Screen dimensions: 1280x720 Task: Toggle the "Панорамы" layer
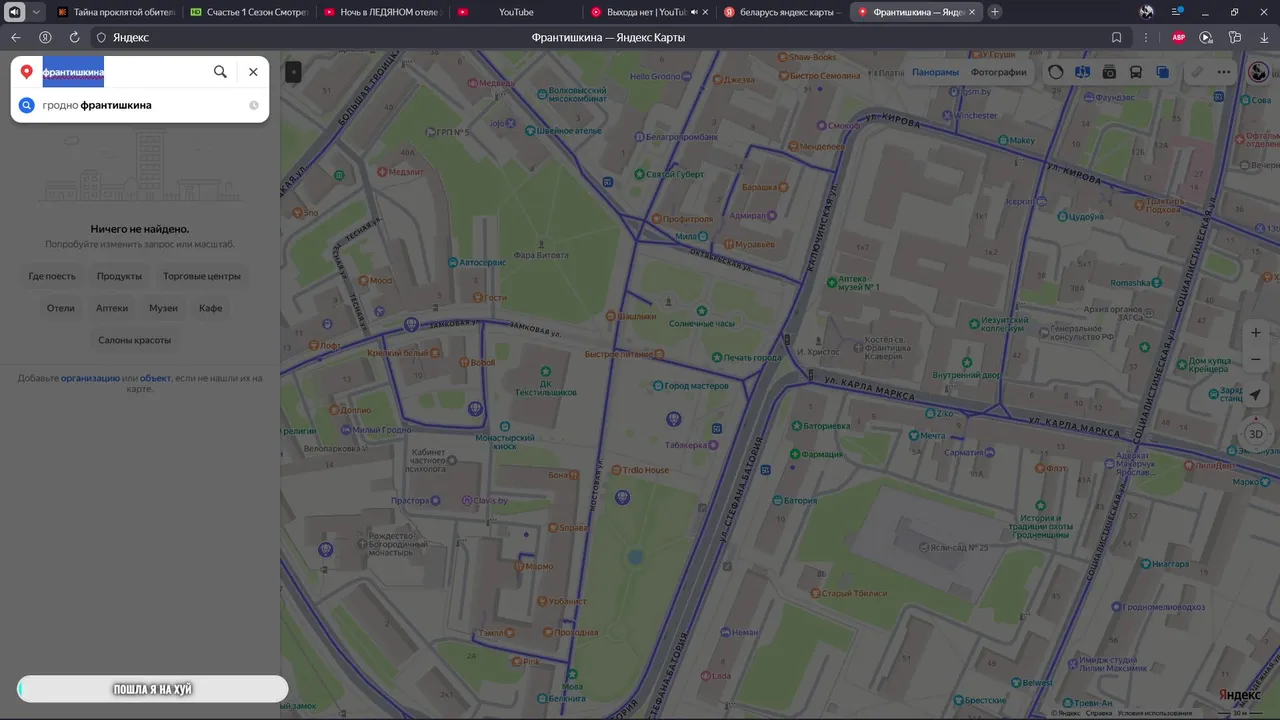click(935, 72)
